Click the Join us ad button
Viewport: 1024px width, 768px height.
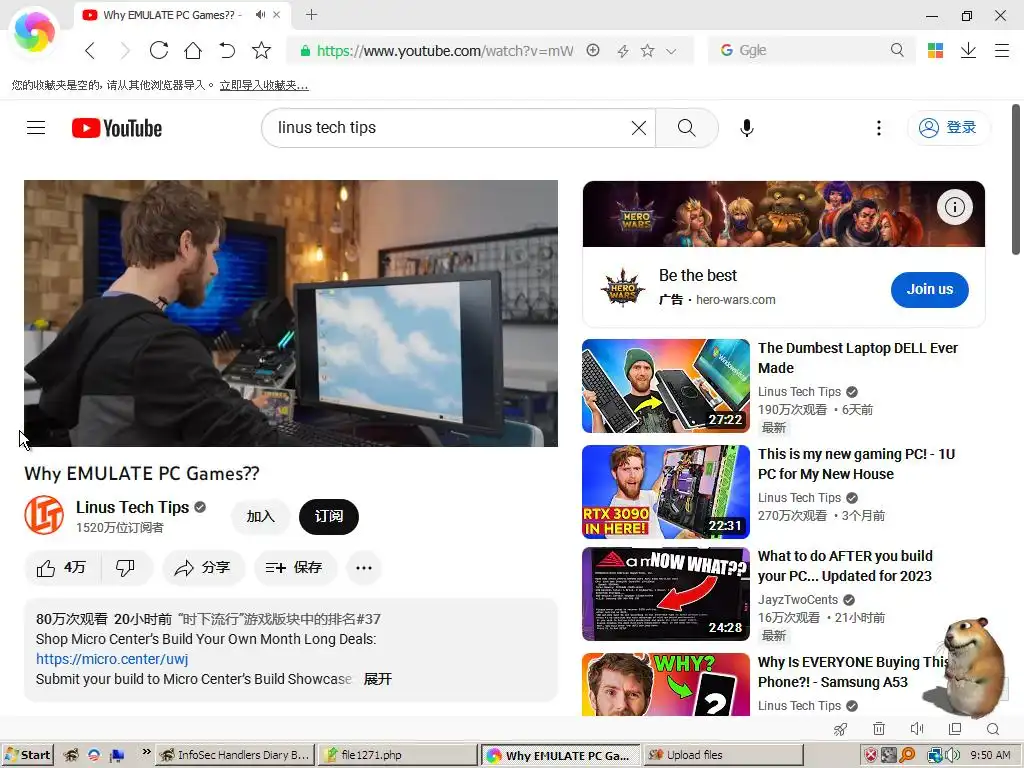coord(929,289)
